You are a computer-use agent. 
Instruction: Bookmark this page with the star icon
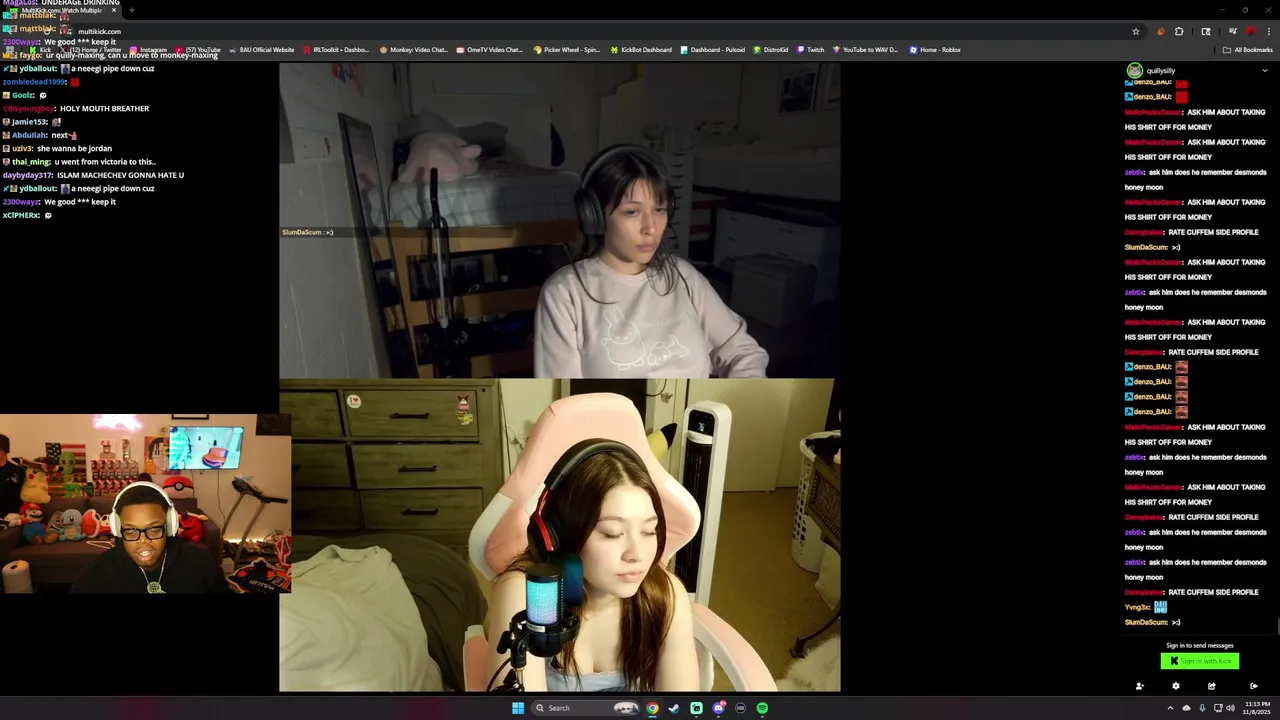pyautogui.click(x=1136, y=31)
